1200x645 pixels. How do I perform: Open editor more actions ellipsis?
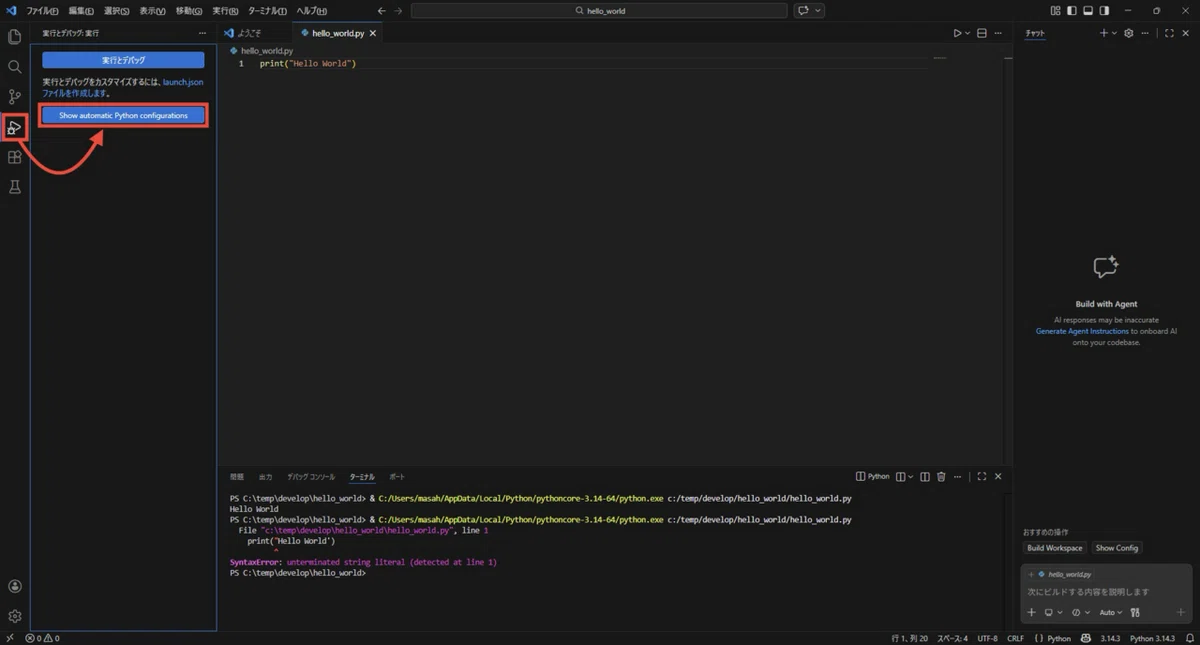click(999, 33)
